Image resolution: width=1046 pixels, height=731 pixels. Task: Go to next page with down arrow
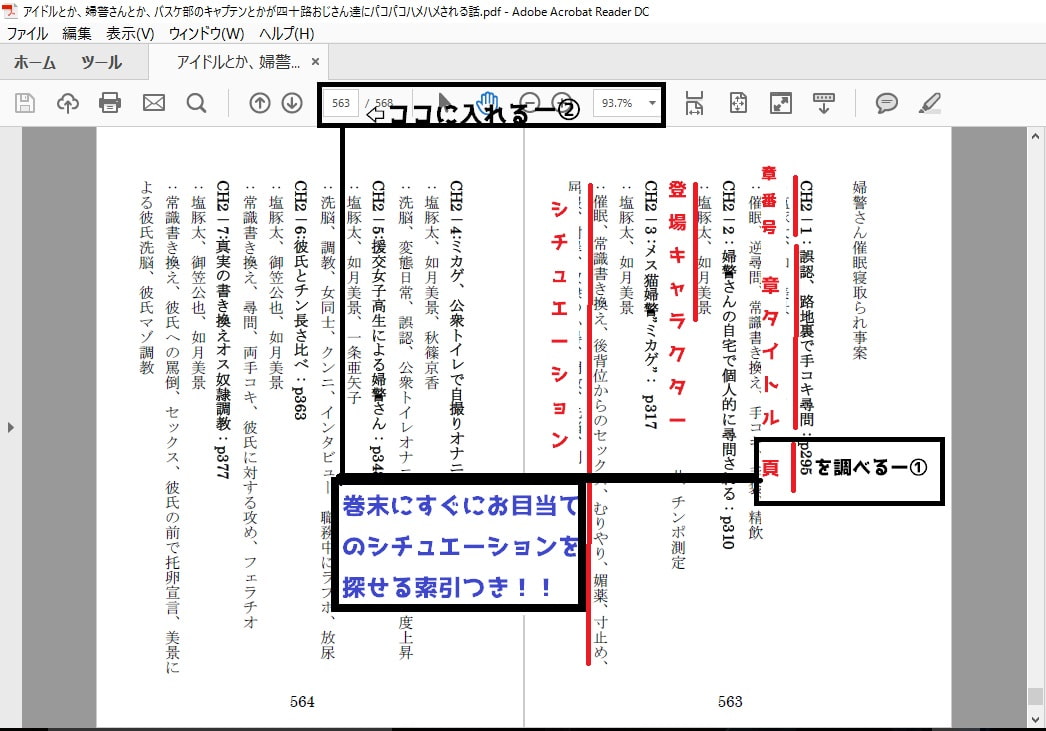292,103
